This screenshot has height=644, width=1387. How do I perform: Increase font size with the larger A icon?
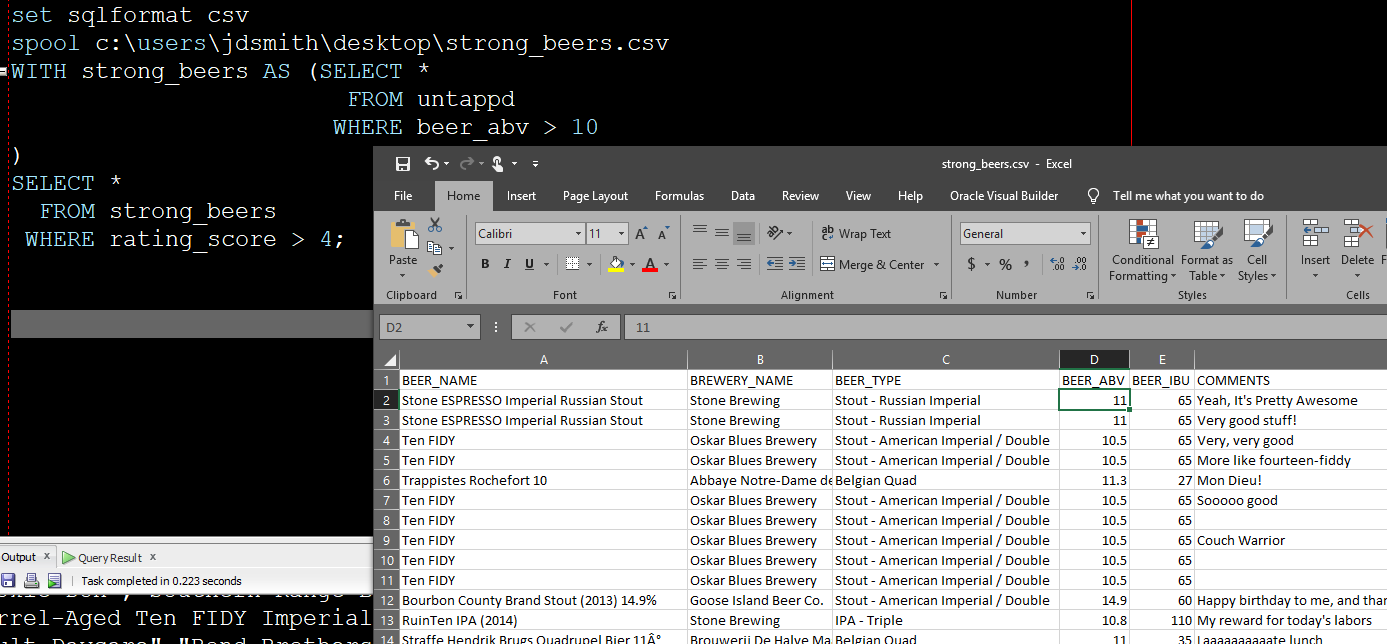coord(642,234)
